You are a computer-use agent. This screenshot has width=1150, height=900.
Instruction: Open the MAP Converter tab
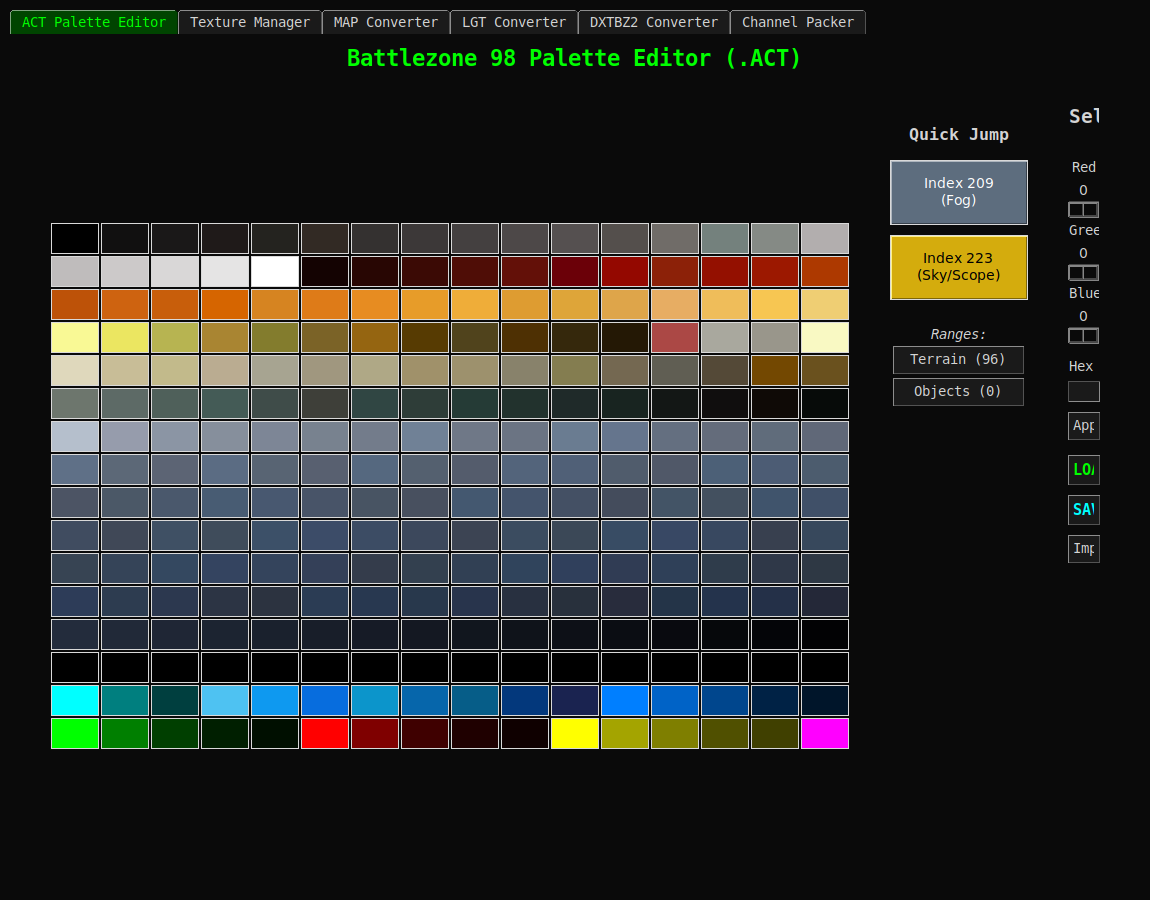pyautogui.click(x=385, y=22)
